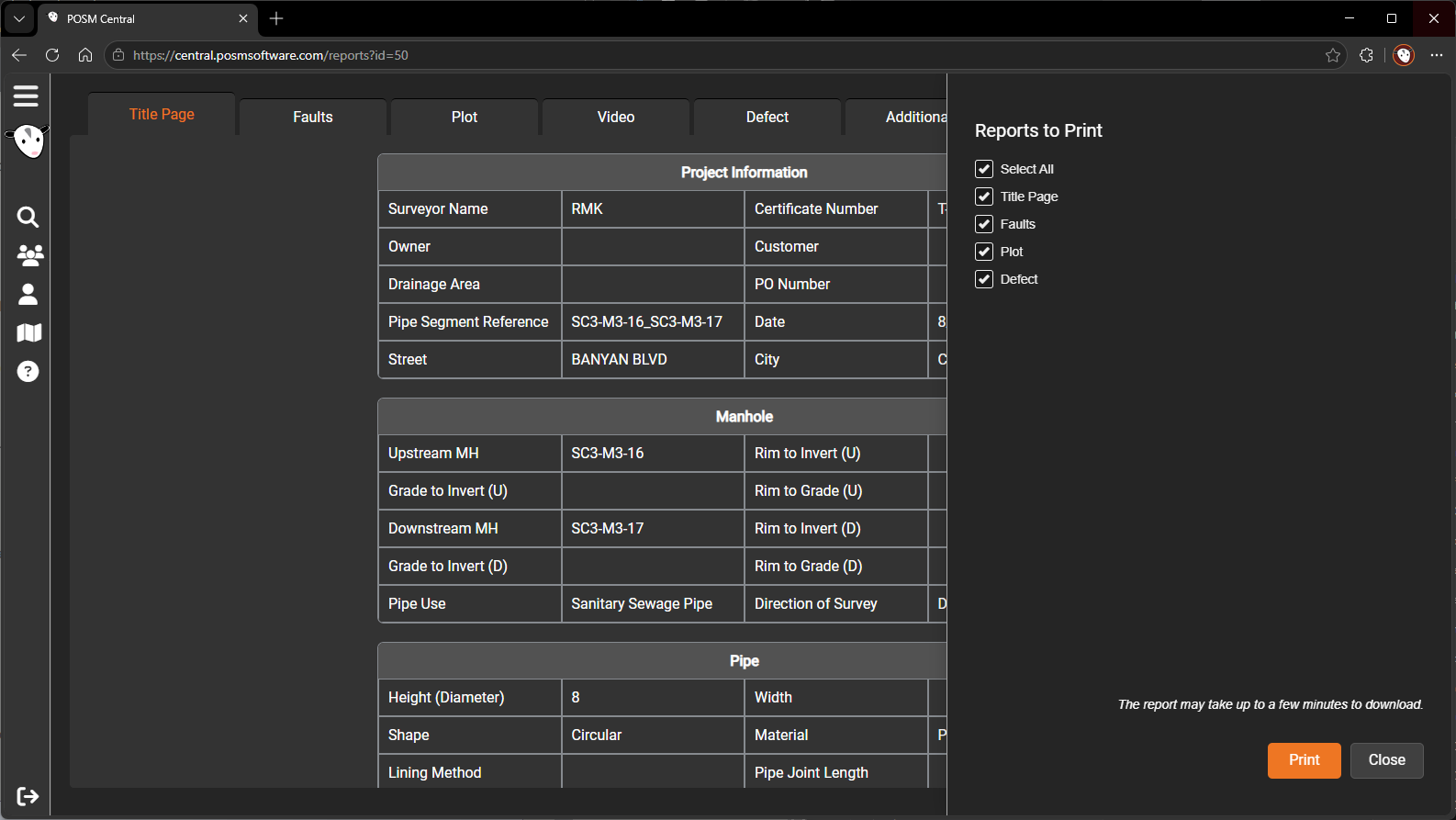Open the map icon in sidebar
The width and height of the screenshot is (1456, 820).
28,332
